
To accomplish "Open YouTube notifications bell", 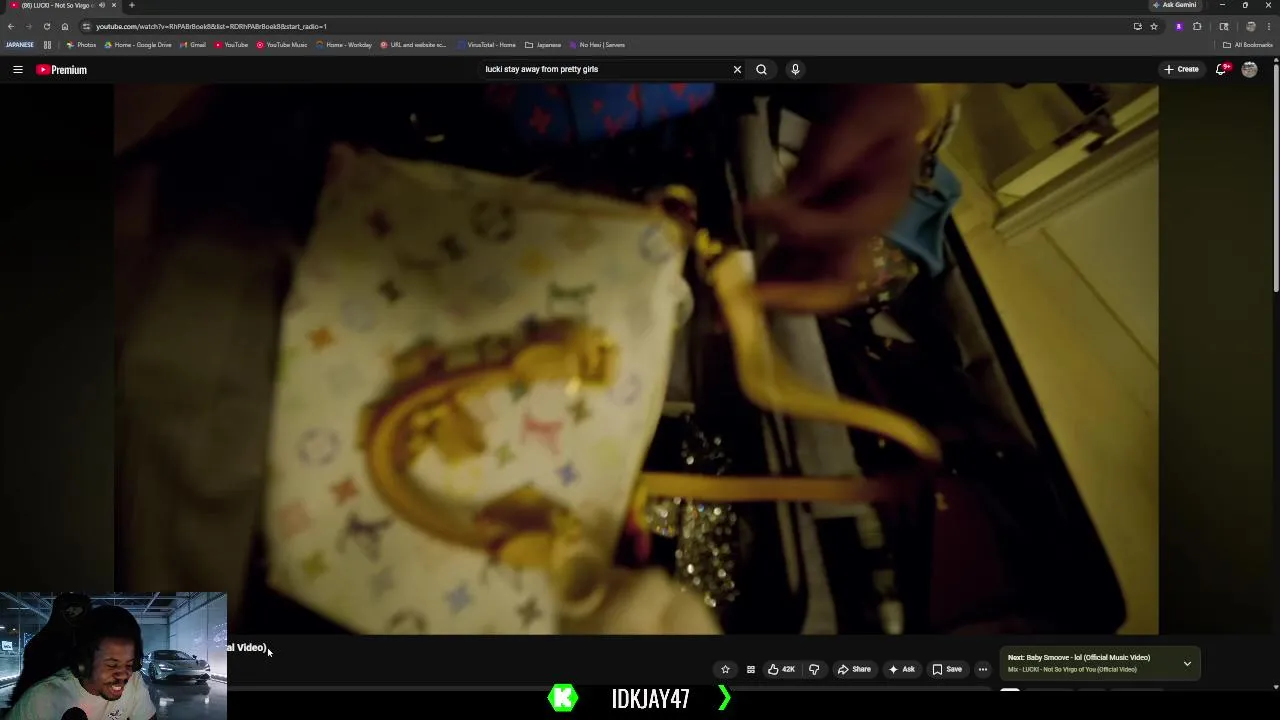I will tap(1221, 69).
